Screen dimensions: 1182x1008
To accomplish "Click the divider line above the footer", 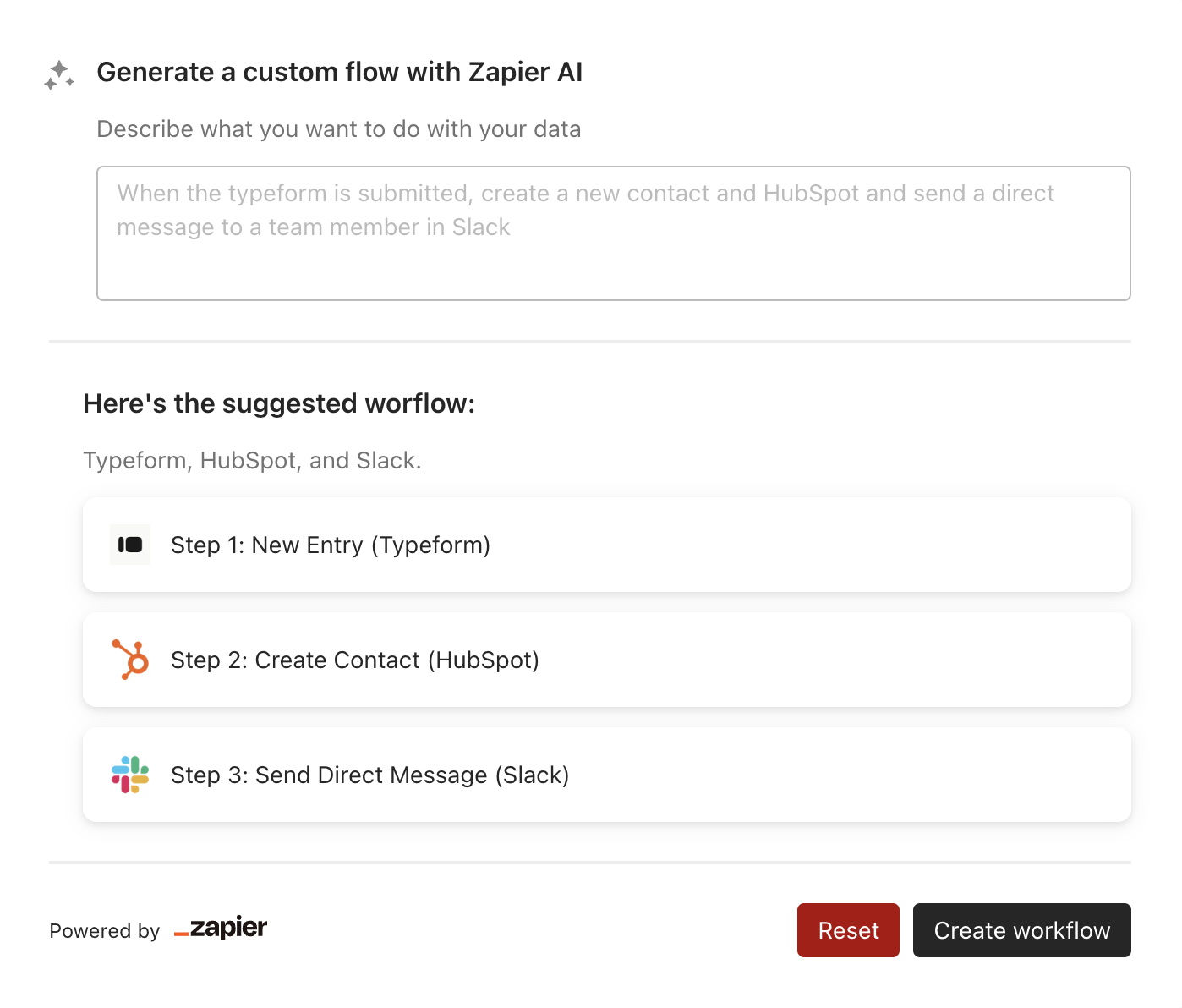I will pos(590,863).
